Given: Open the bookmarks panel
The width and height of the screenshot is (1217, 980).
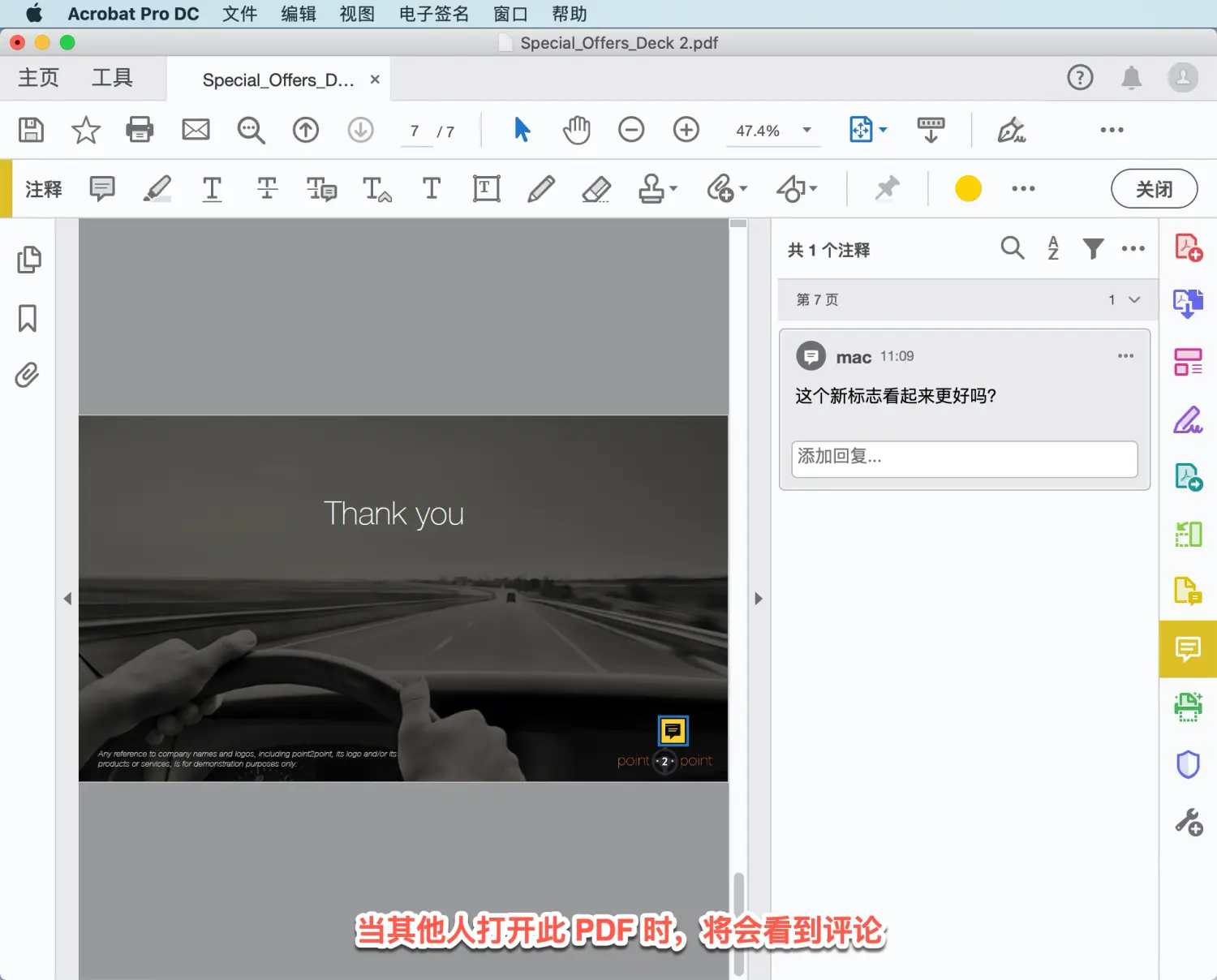Looking at the screenshot, I should click(x=28, y=318).
